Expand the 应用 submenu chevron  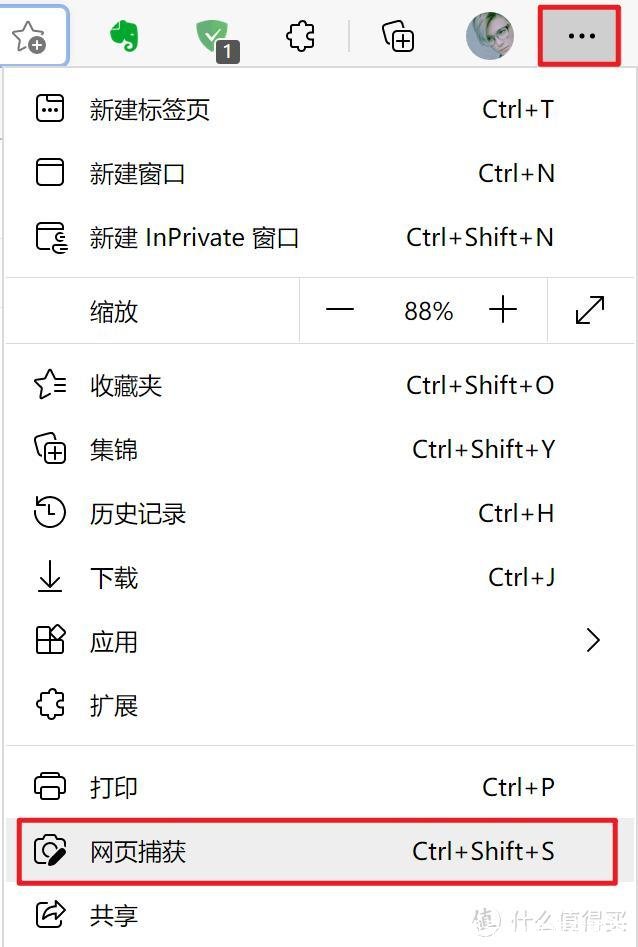point(593,640)
